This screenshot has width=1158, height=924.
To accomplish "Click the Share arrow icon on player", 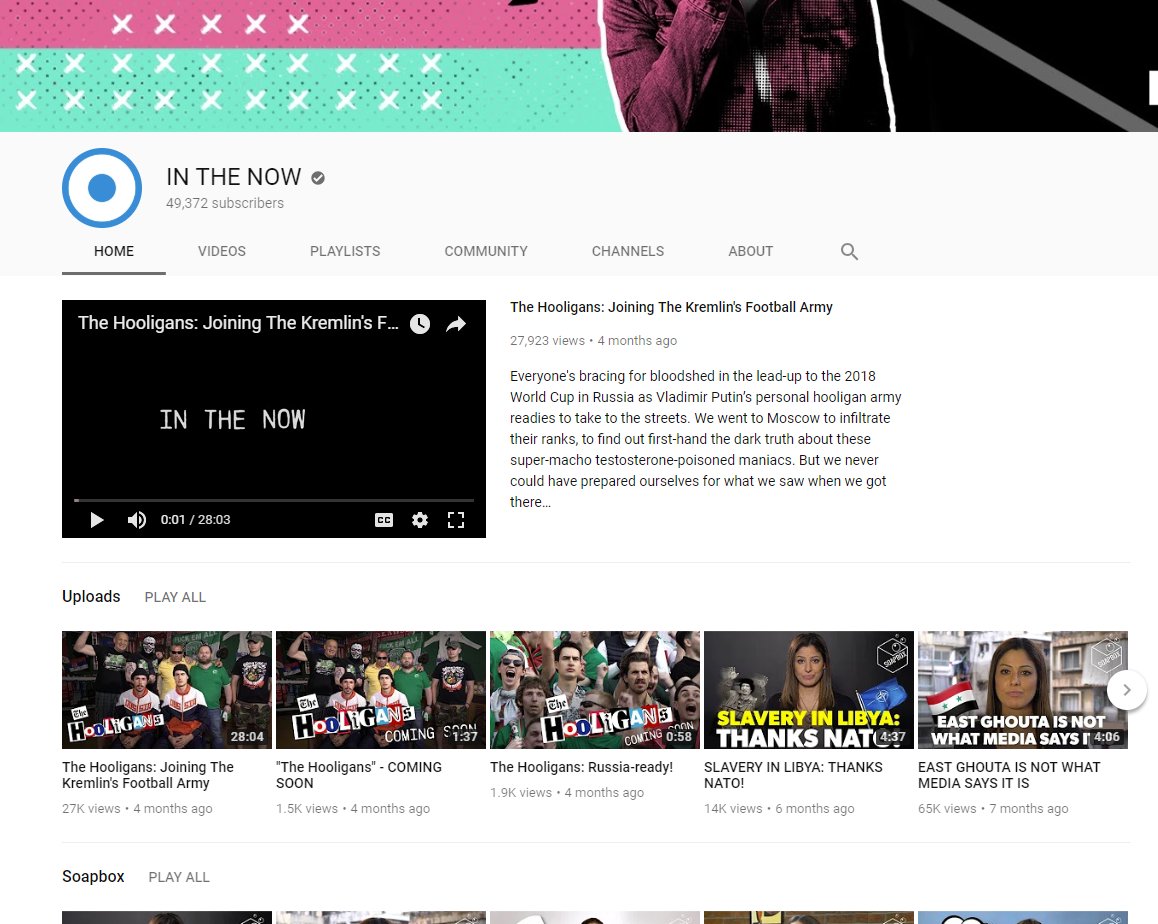I will coord(456,324).
